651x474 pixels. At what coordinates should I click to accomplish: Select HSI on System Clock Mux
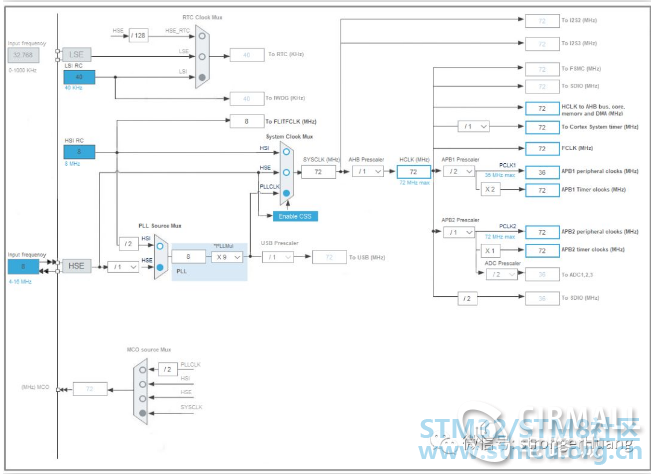point(286,152)
